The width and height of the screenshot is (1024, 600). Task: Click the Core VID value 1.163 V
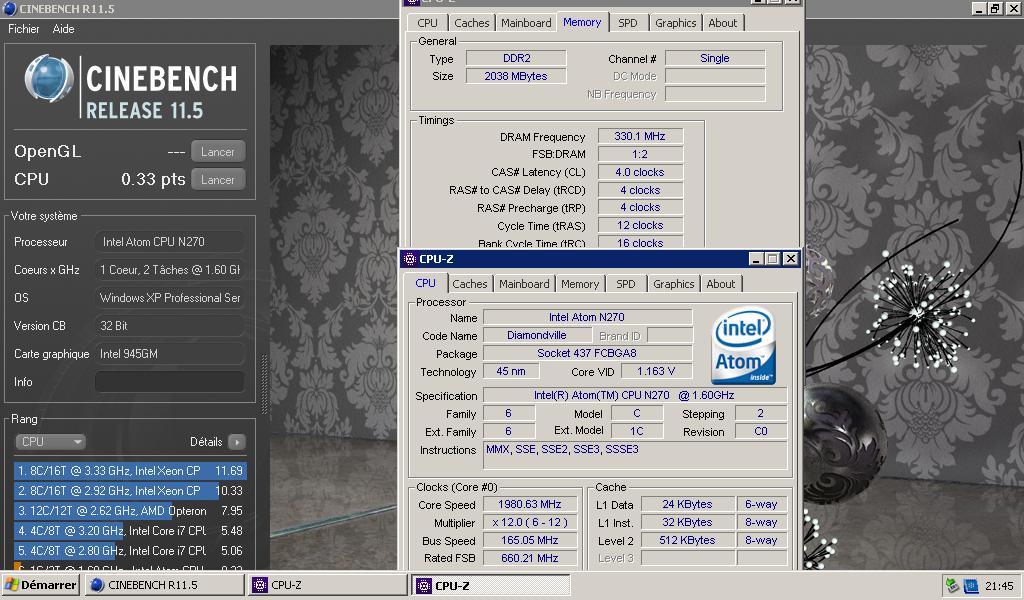[656, 371]
